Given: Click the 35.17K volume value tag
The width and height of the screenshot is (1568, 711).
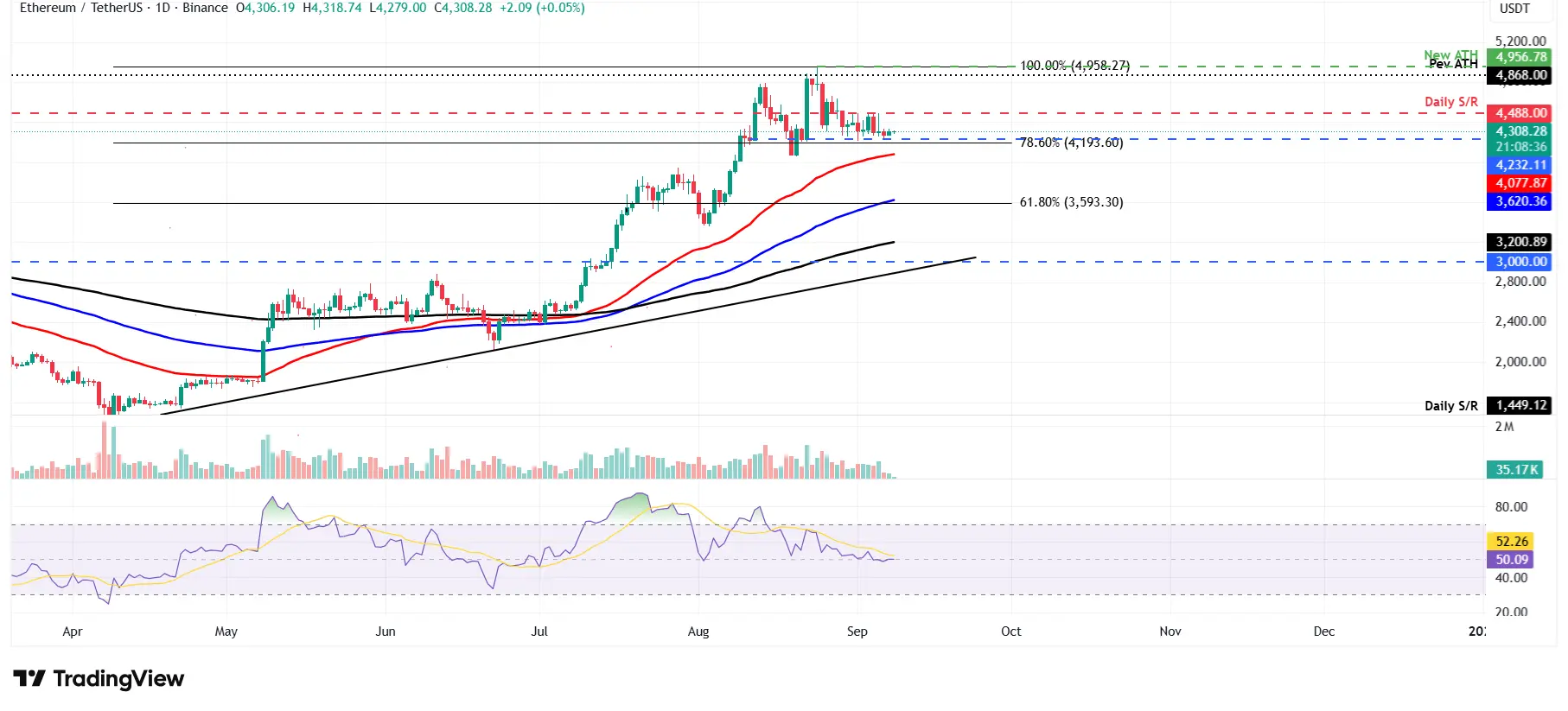Looking at the screenshot, I should click(x=1517, y=470).
